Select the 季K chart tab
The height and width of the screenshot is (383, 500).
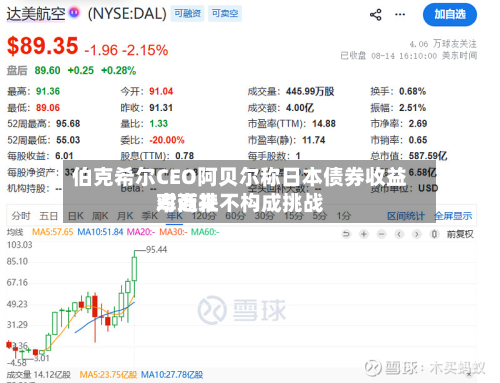click(150, 216)
